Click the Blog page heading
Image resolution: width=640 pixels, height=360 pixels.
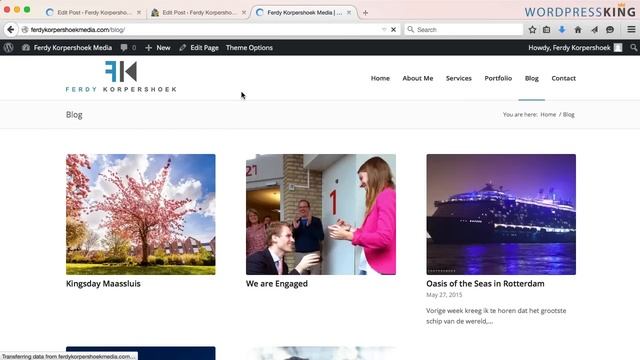(x=74, y=115)
